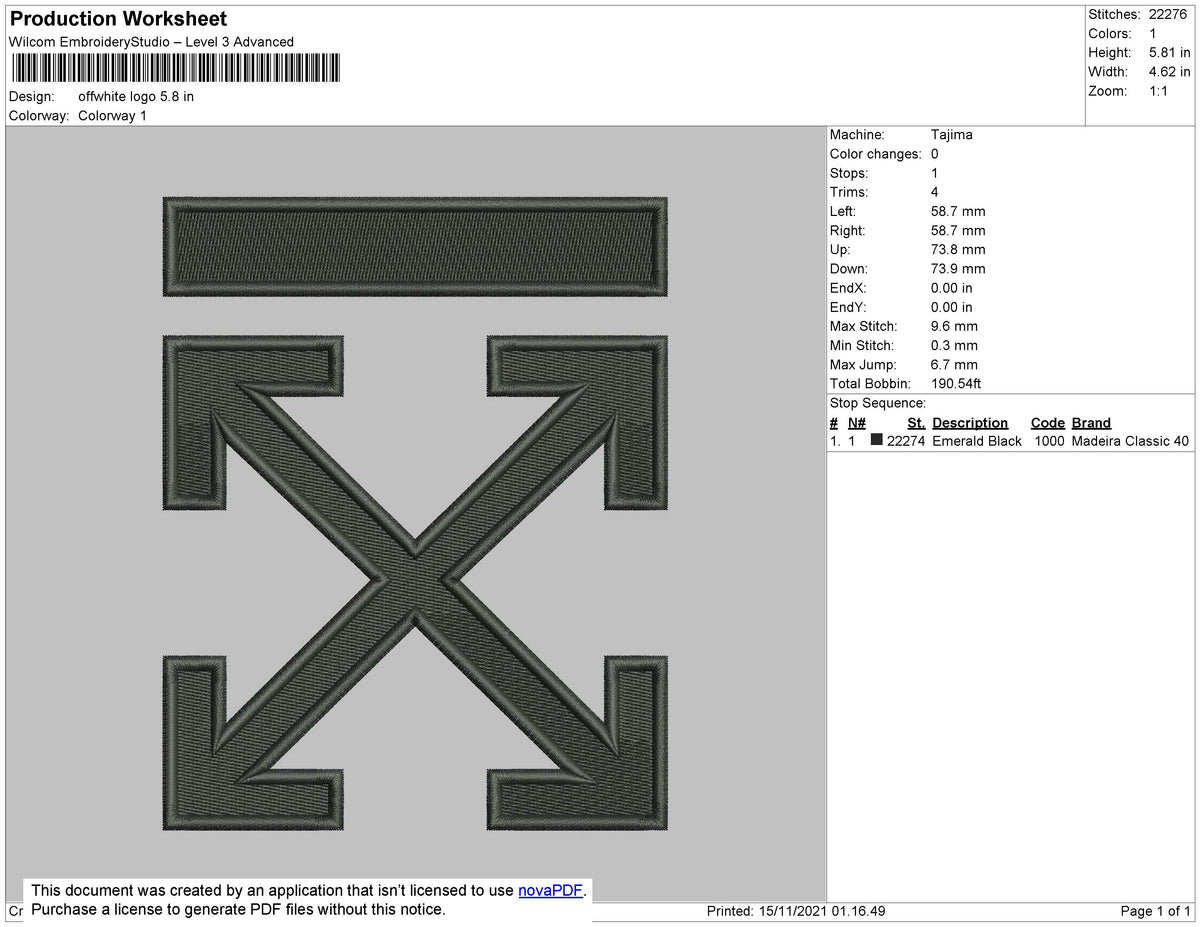Select the "Stop Sequence:" heading
Screen dimensions: 1200x927
(x=878, y=402)
